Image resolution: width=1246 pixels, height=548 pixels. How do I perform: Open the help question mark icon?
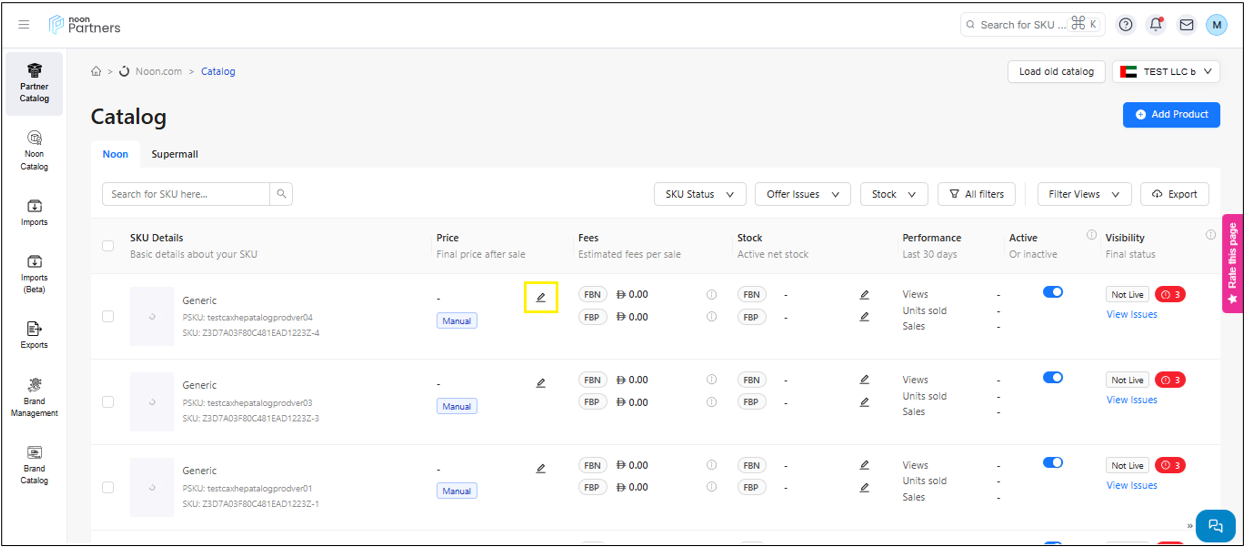tap(1126, 25)
